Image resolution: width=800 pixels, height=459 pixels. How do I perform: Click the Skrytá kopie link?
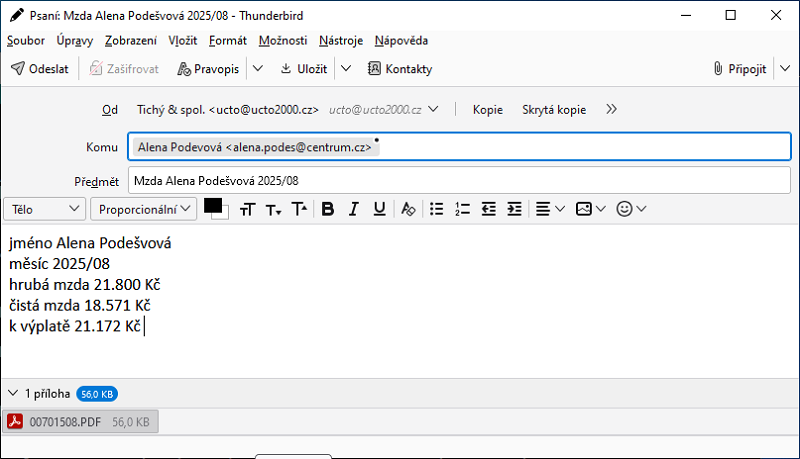(x=554, y=110)
